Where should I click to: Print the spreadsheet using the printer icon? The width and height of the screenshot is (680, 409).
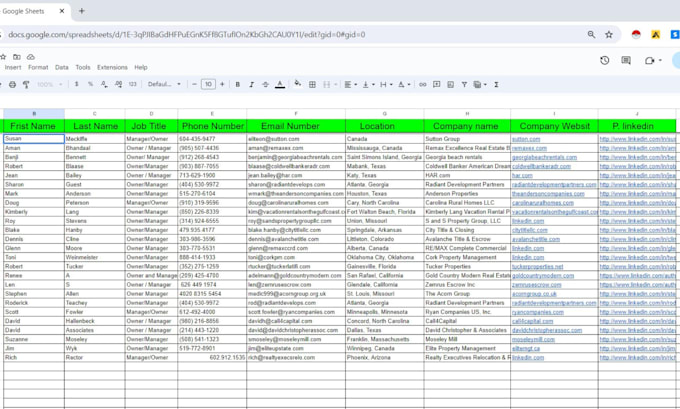coord(12,85)
